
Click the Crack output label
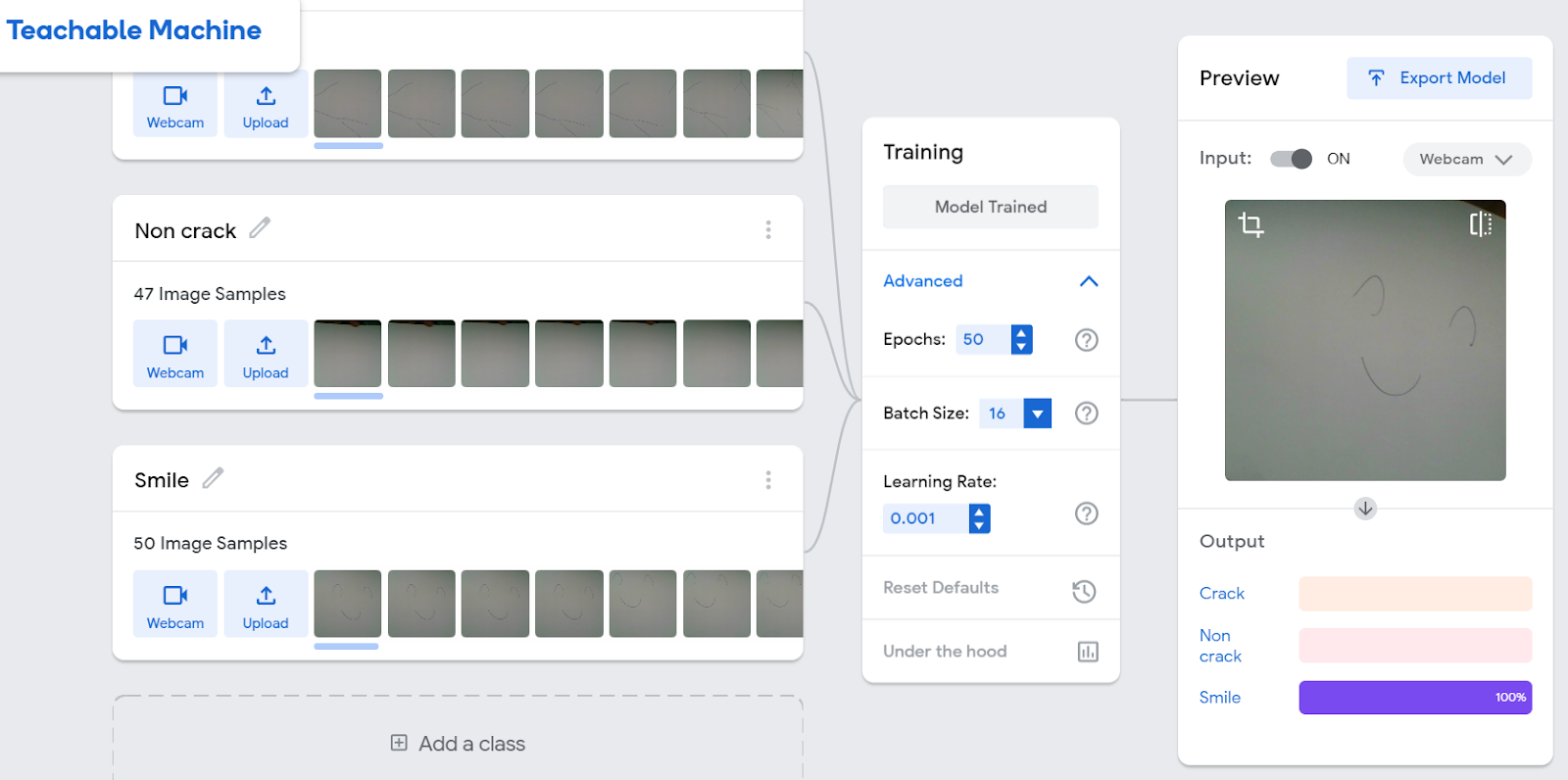coord(1222,594)
